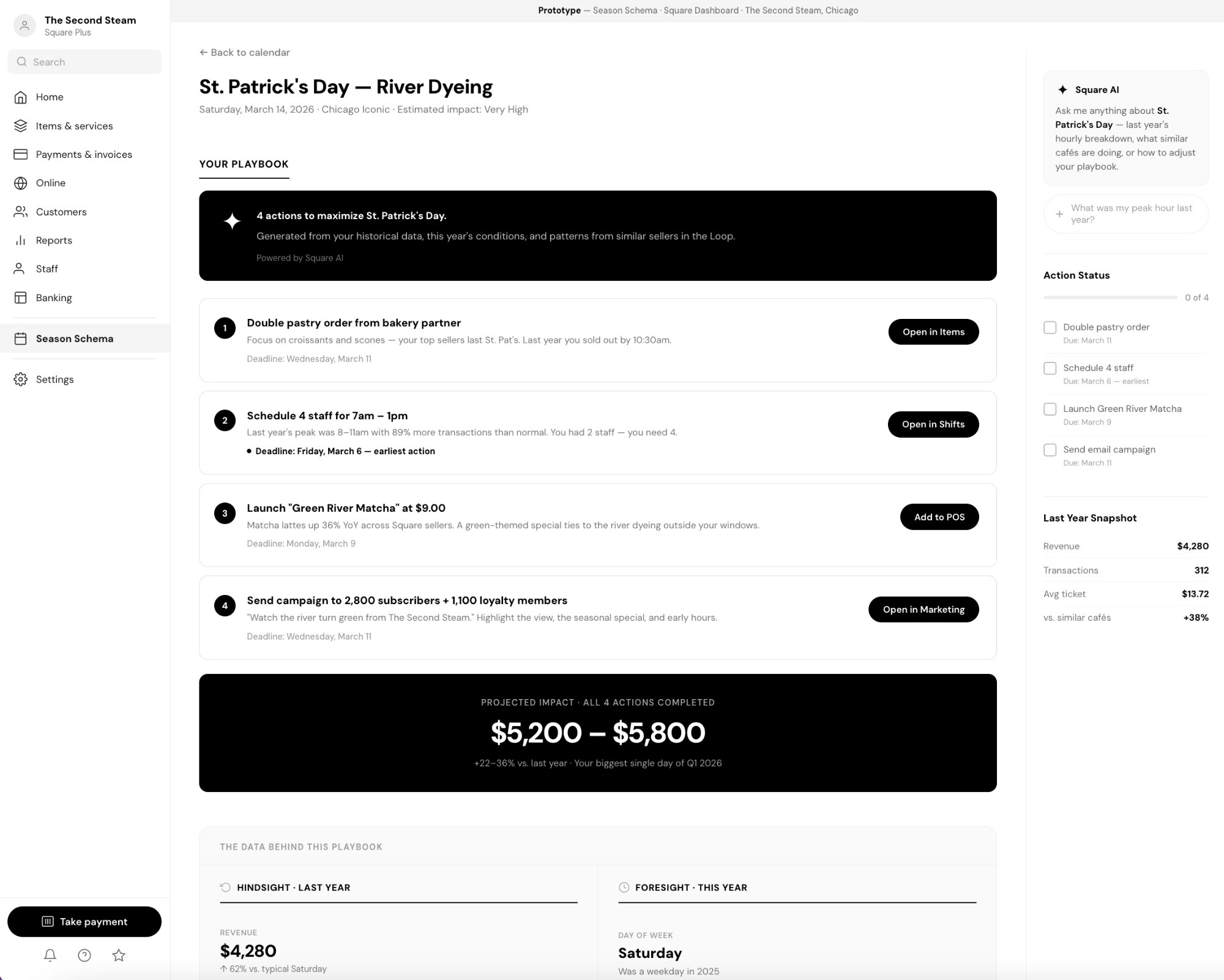Click the Action Status progress bar
This screenshot has height=980, width=1224.
(x=1110, y=297)
